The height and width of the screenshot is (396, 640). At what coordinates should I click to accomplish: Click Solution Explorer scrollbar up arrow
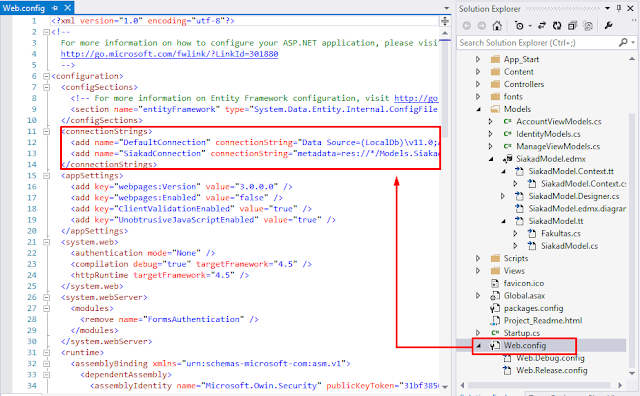(632, 59)
